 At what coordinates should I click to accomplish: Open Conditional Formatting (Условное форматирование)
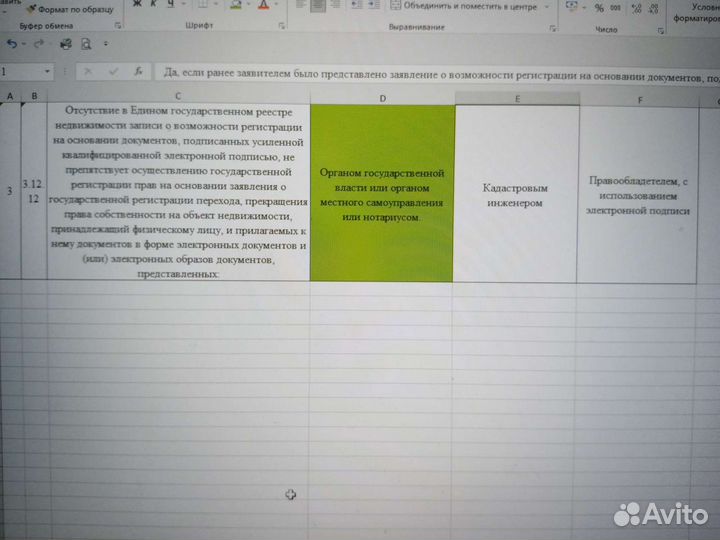698,12
